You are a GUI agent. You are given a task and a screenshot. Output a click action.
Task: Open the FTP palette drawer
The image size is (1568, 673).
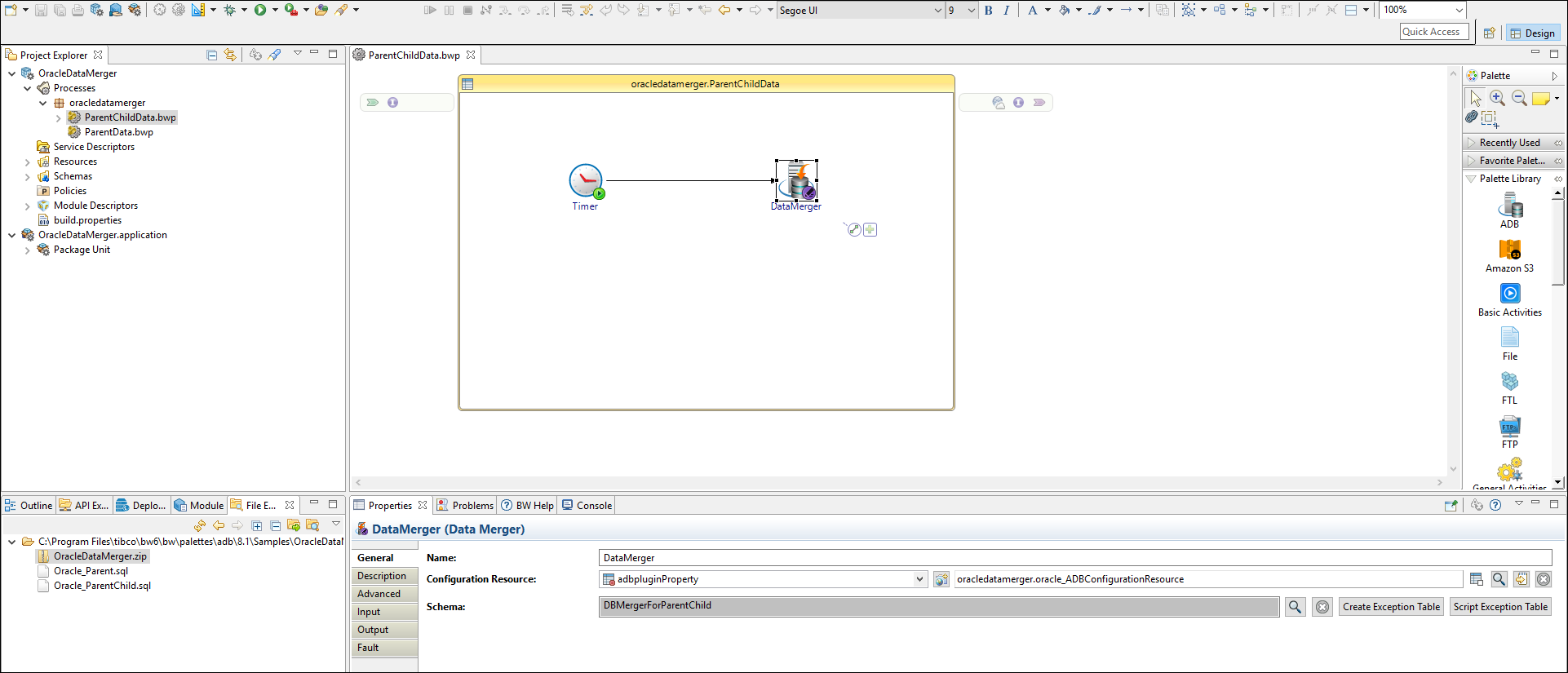(1510, 432)
